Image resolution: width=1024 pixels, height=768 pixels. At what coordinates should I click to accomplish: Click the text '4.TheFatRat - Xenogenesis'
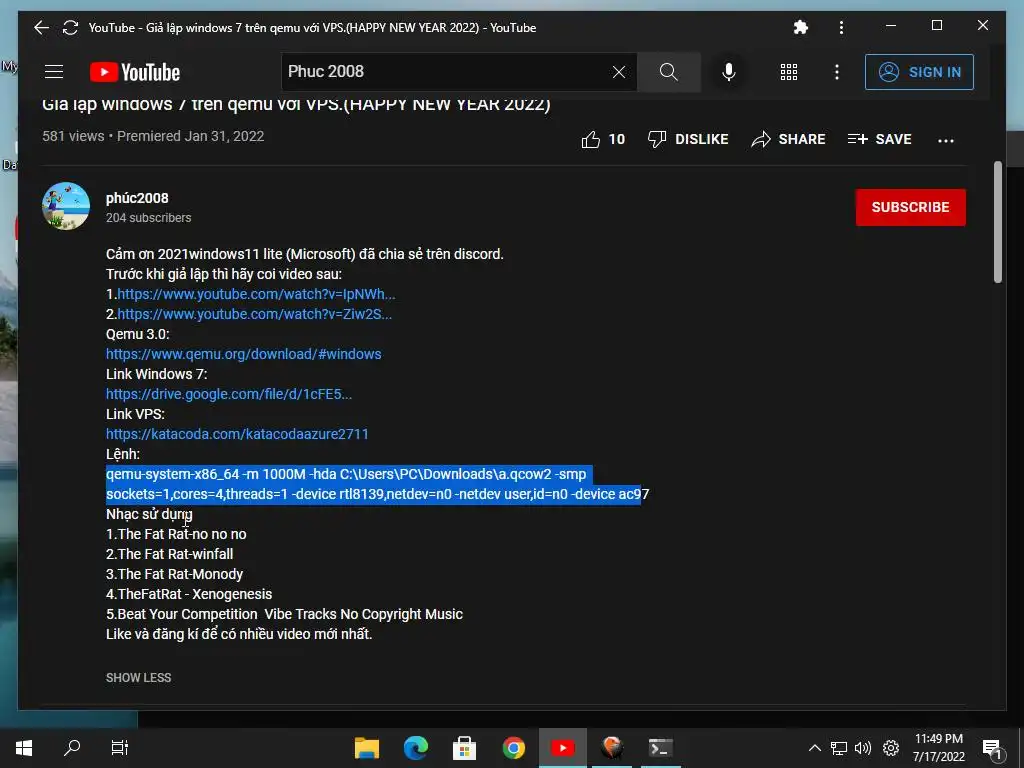coord(189,594)
